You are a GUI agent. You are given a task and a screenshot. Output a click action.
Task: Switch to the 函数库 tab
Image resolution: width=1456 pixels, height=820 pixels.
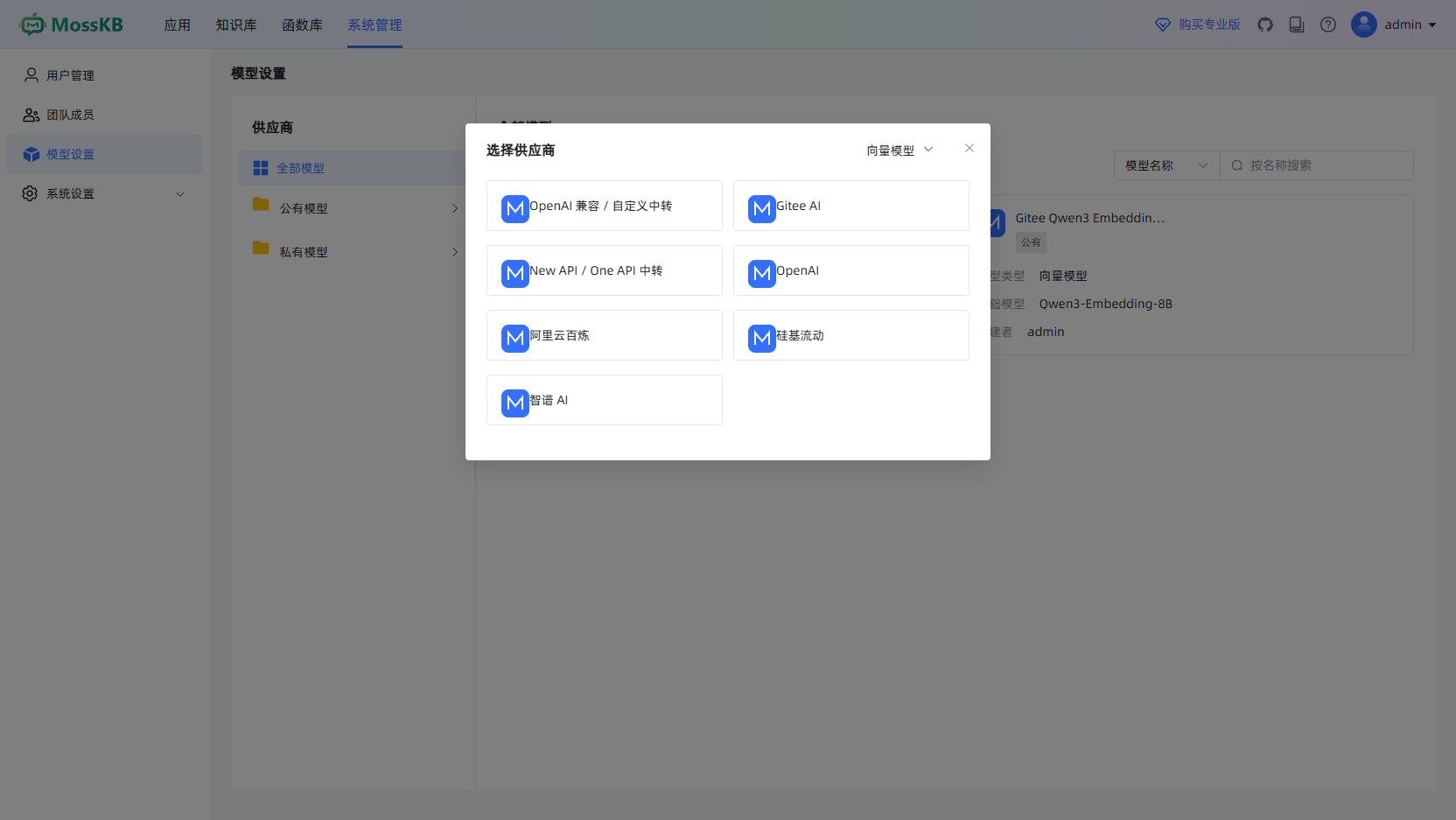[303, 25]
